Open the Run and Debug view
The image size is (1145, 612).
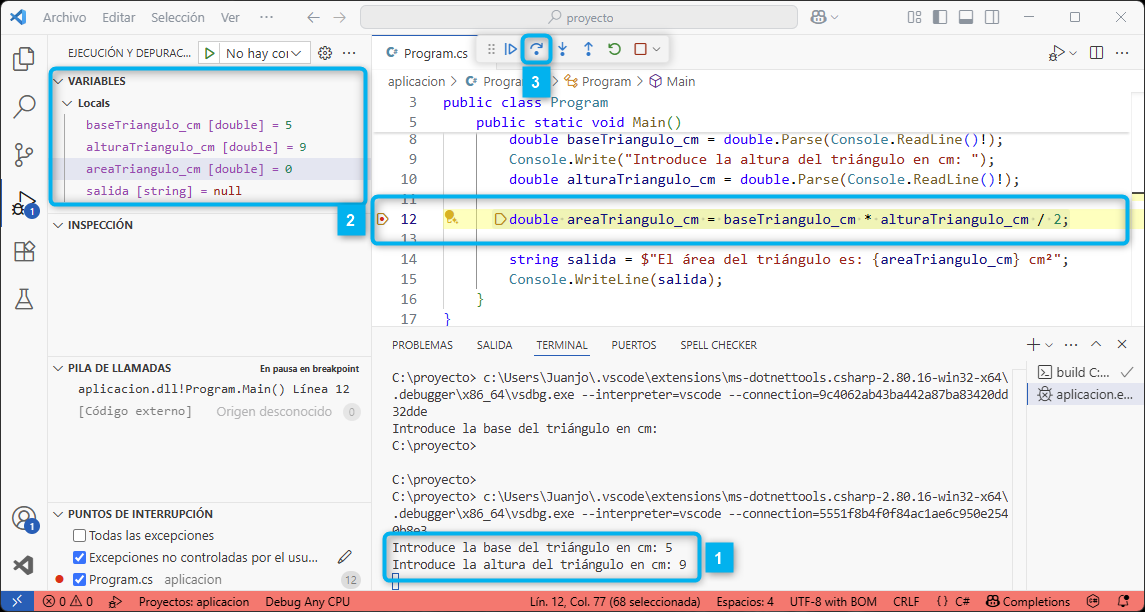[24, 203]
